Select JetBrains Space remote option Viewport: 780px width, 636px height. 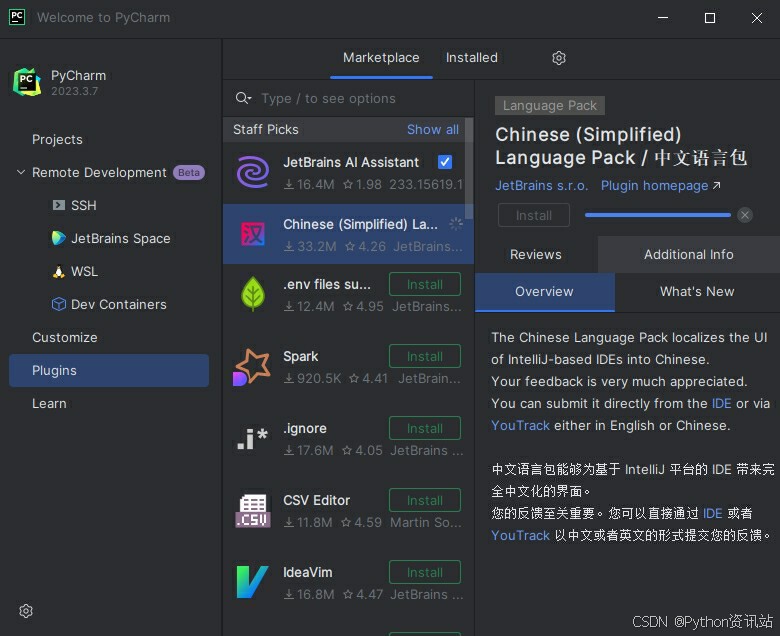tap(121, 238)
